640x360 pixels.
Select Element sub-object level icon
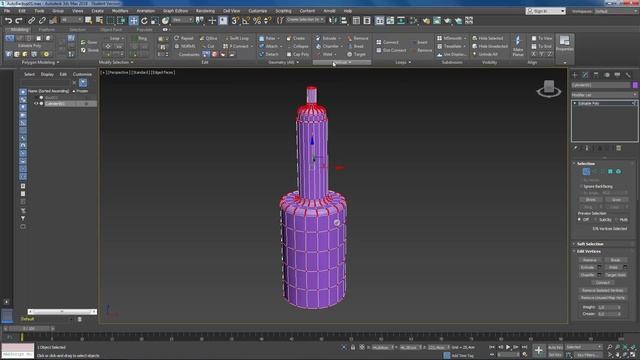618,172
